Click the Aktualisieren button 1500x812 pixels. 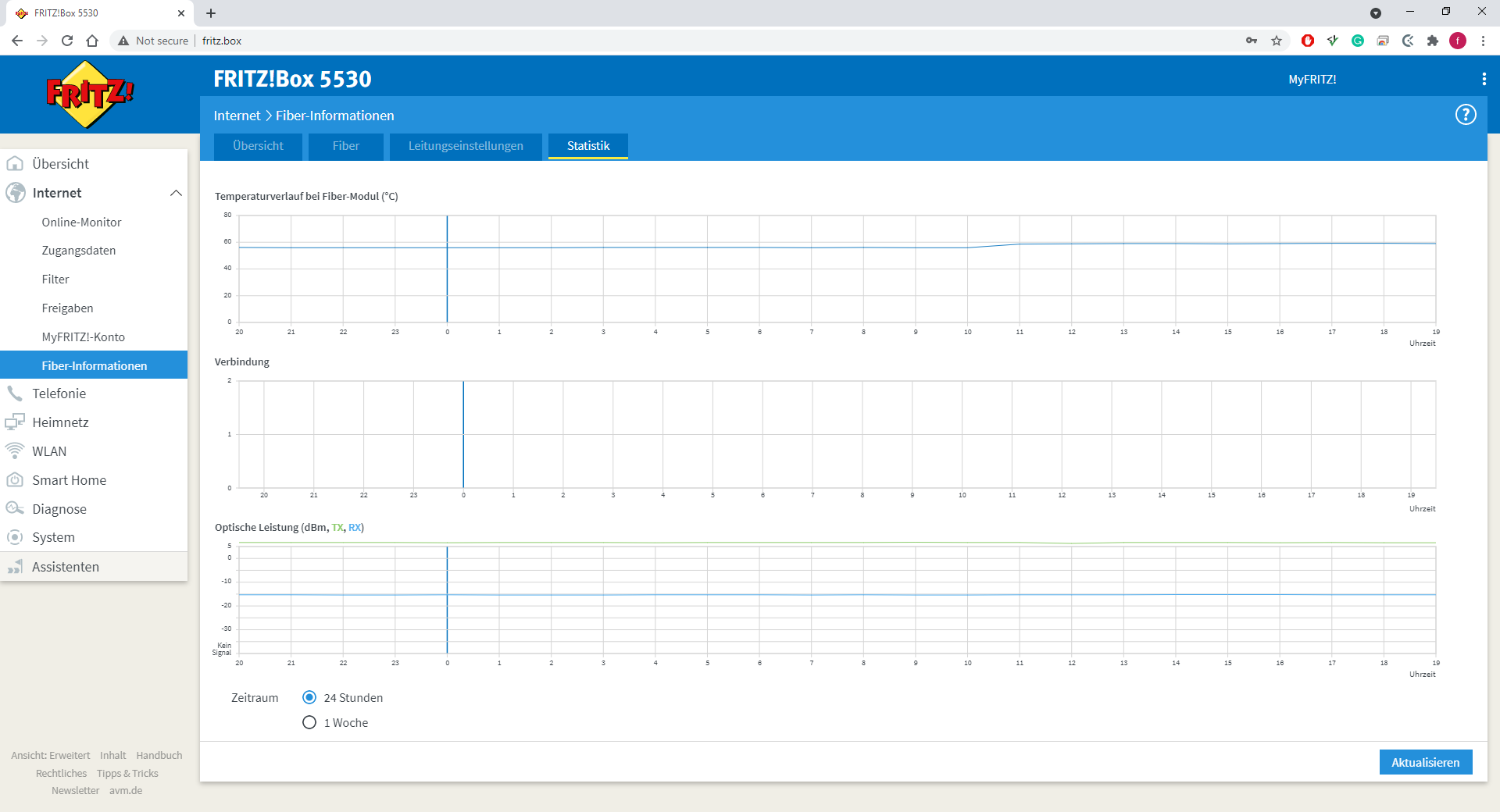pyautogui.click(x=1426, y=762)
